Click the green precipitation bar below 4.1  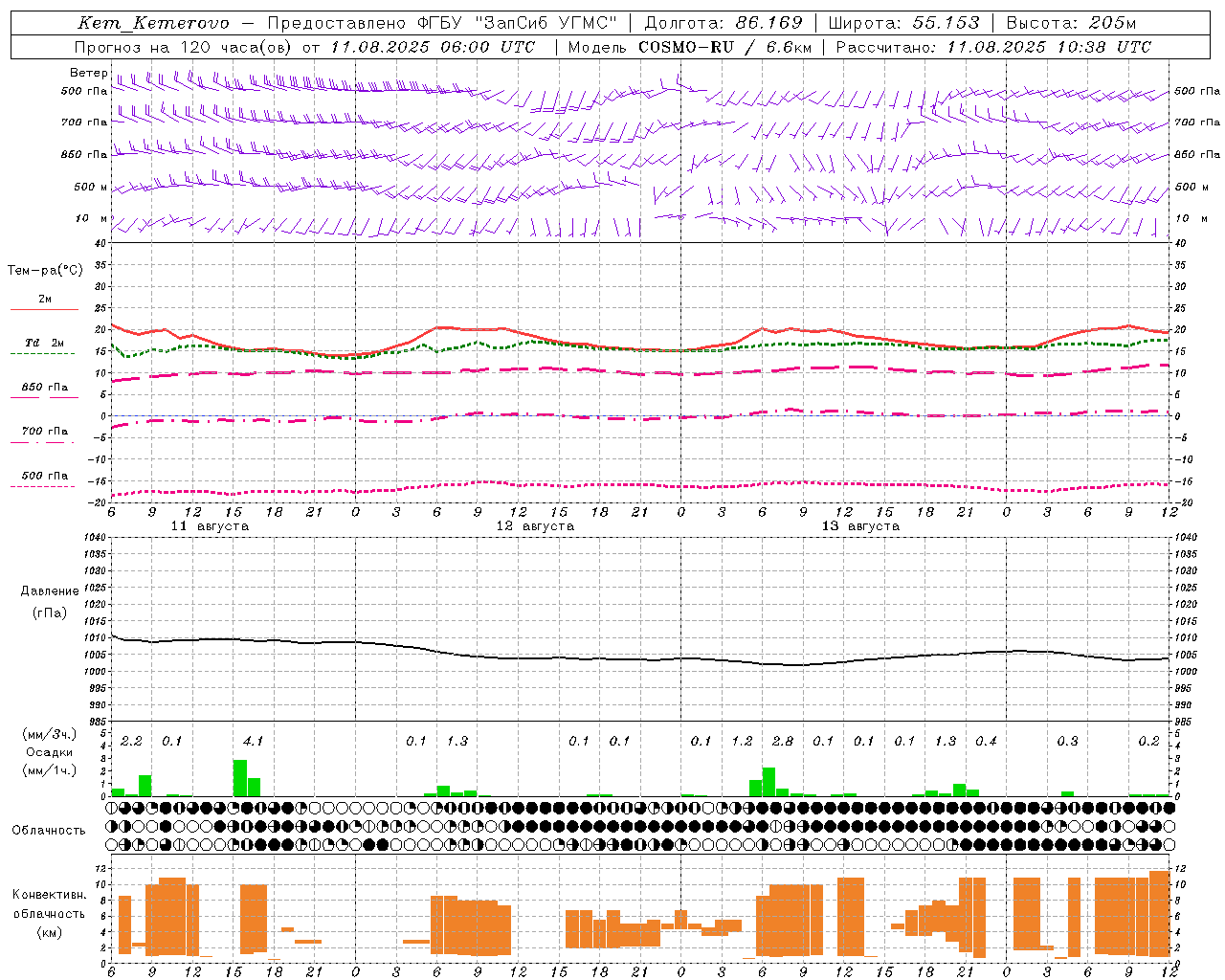coord(240,778)
